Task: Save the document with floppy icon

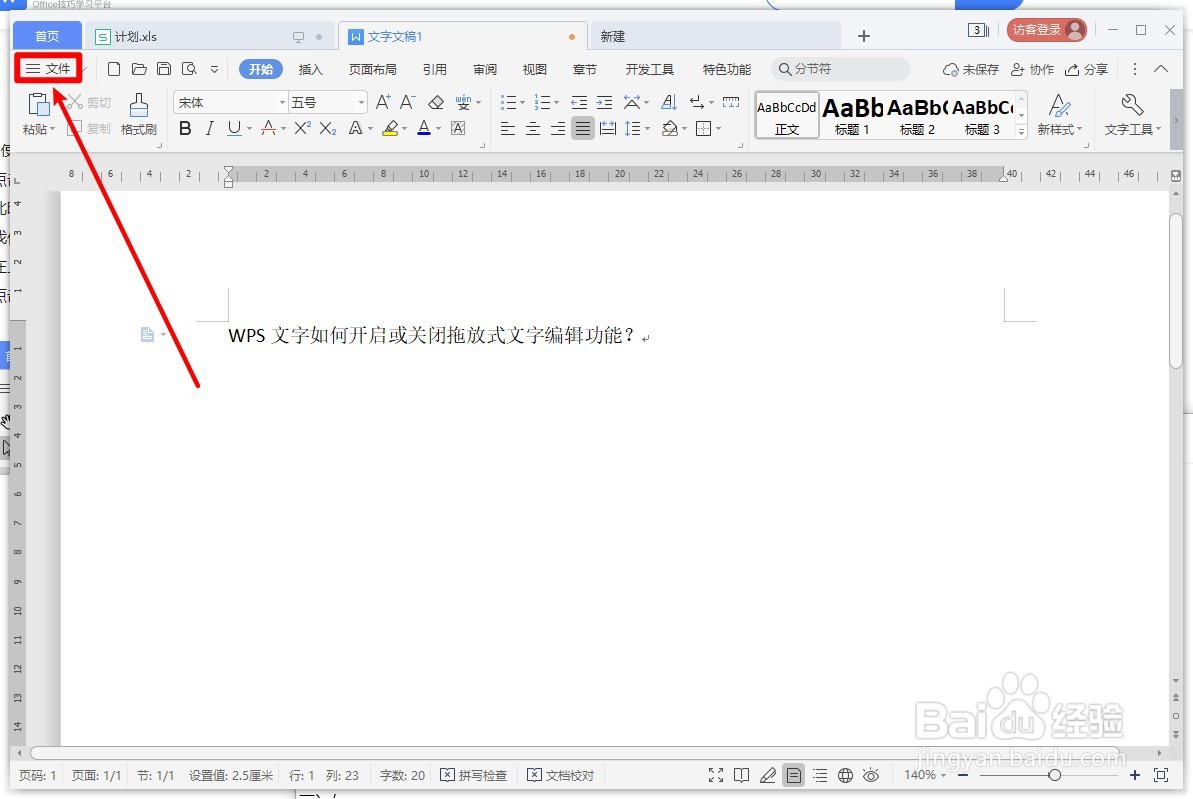Action: 164,69
